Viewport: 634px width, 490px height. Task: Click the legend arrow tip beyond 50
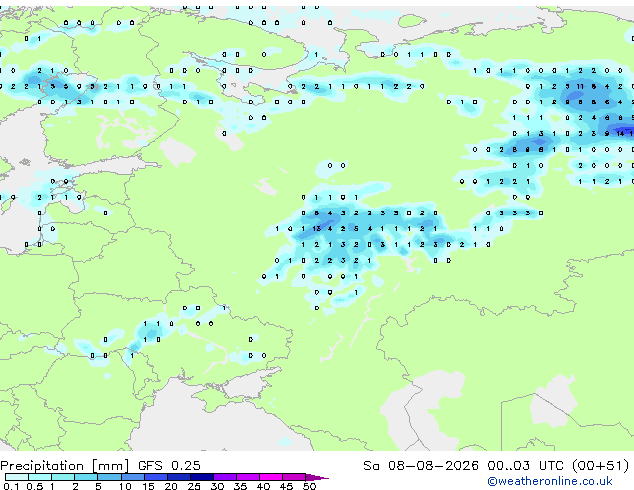click(x=317, y=477)
